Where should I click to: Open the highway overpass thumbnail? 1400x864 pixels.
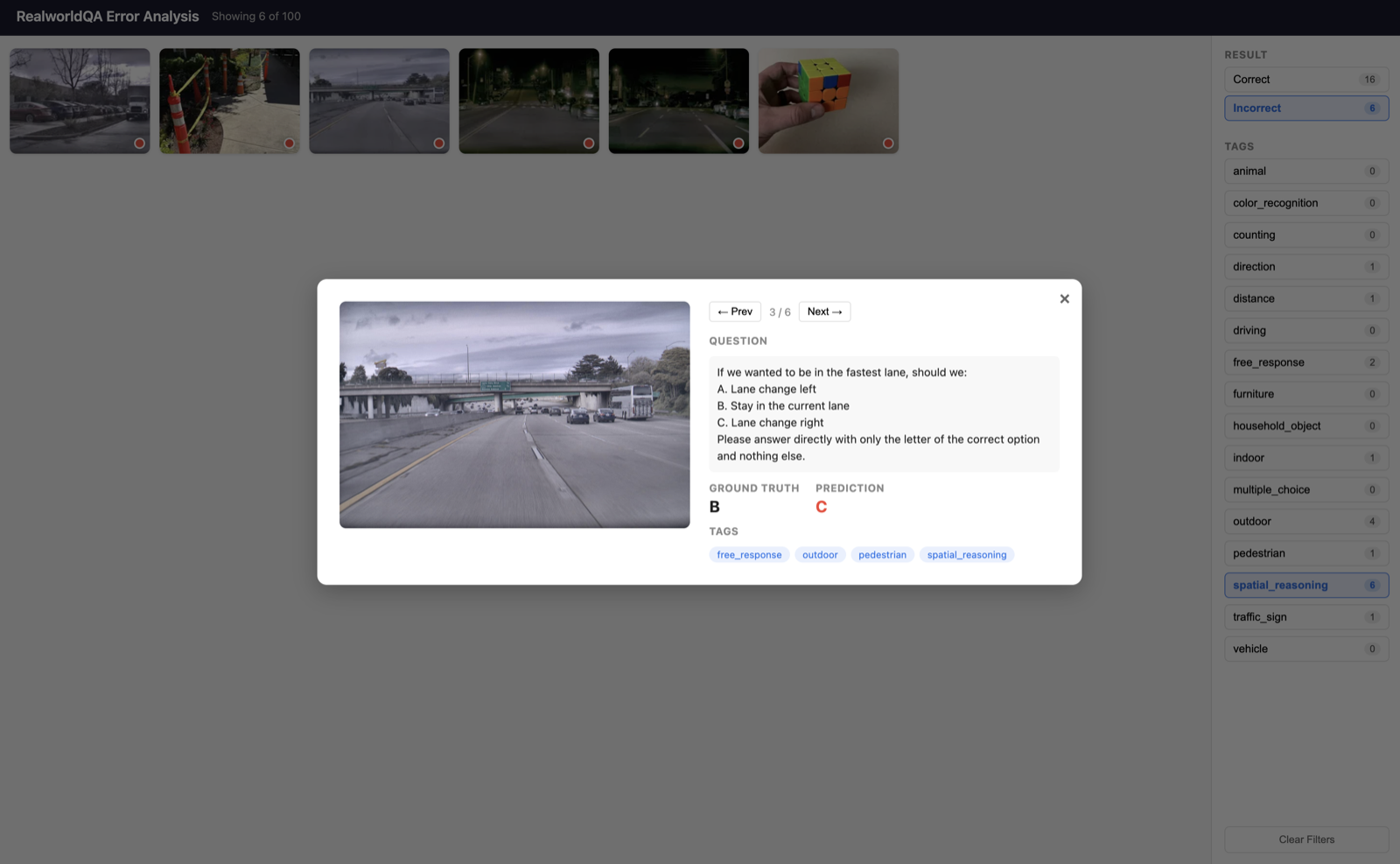coord(379,101)
